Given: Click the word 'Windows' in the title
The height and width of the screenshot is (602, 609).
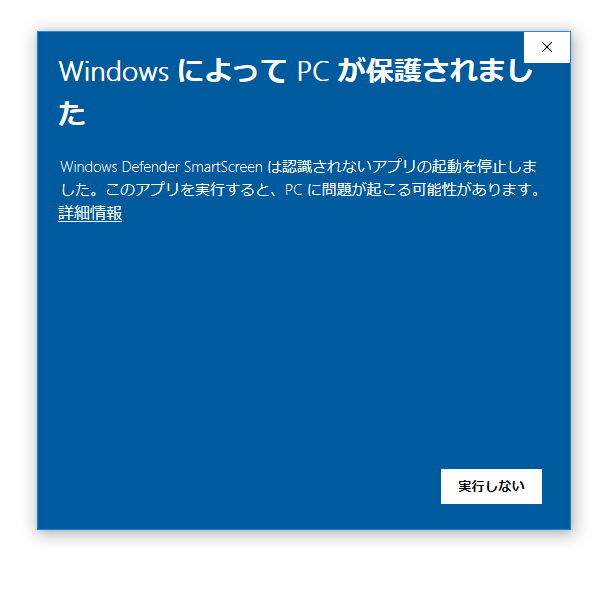Looking at the screenshot, I should (x=114, y=71).
